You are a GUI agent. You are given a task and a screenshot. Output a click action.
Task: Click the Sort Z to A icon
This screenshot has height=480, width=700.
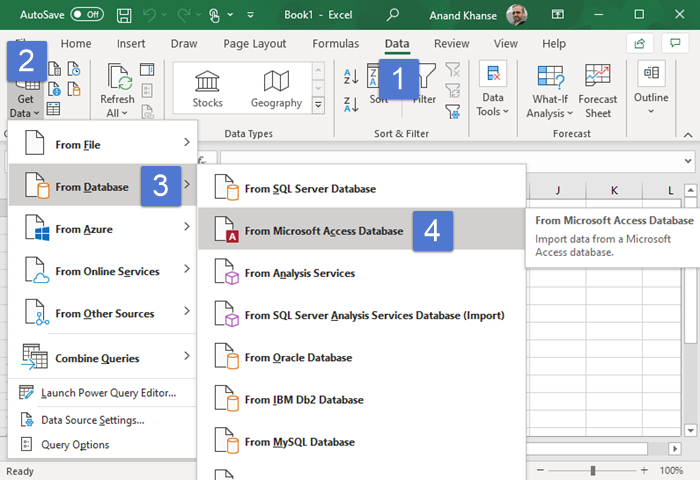[351, 104]
